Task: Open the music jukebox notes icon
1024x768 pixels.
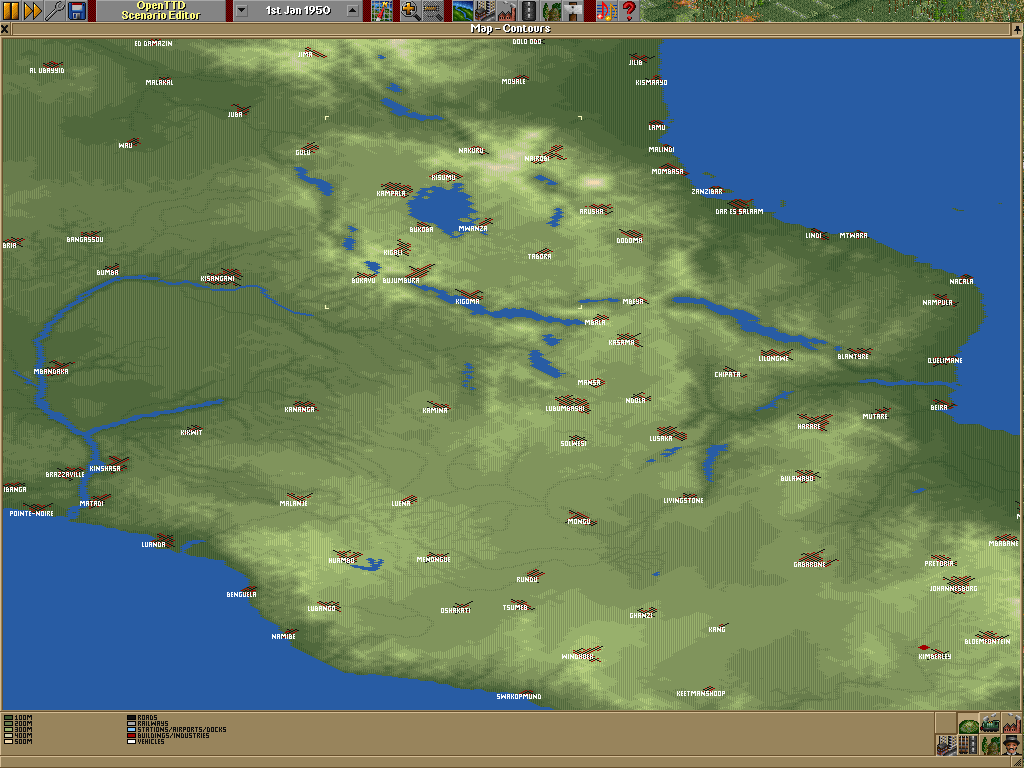Action: pos(607,10)
